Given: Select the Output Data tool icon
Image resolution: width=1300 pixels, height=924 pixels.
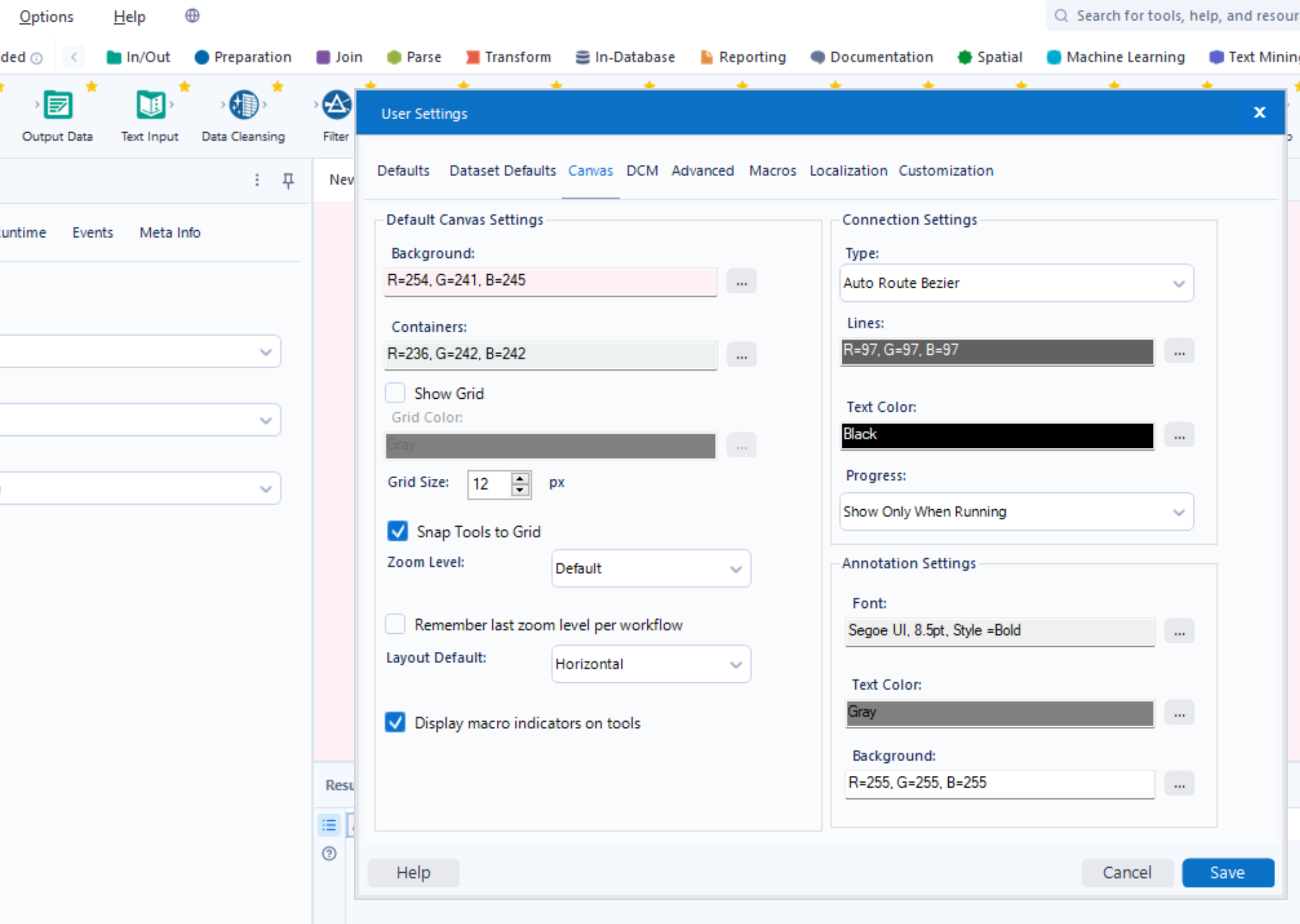Looking at the screenshot, I should pyautogui.click(x=57, y=105).
